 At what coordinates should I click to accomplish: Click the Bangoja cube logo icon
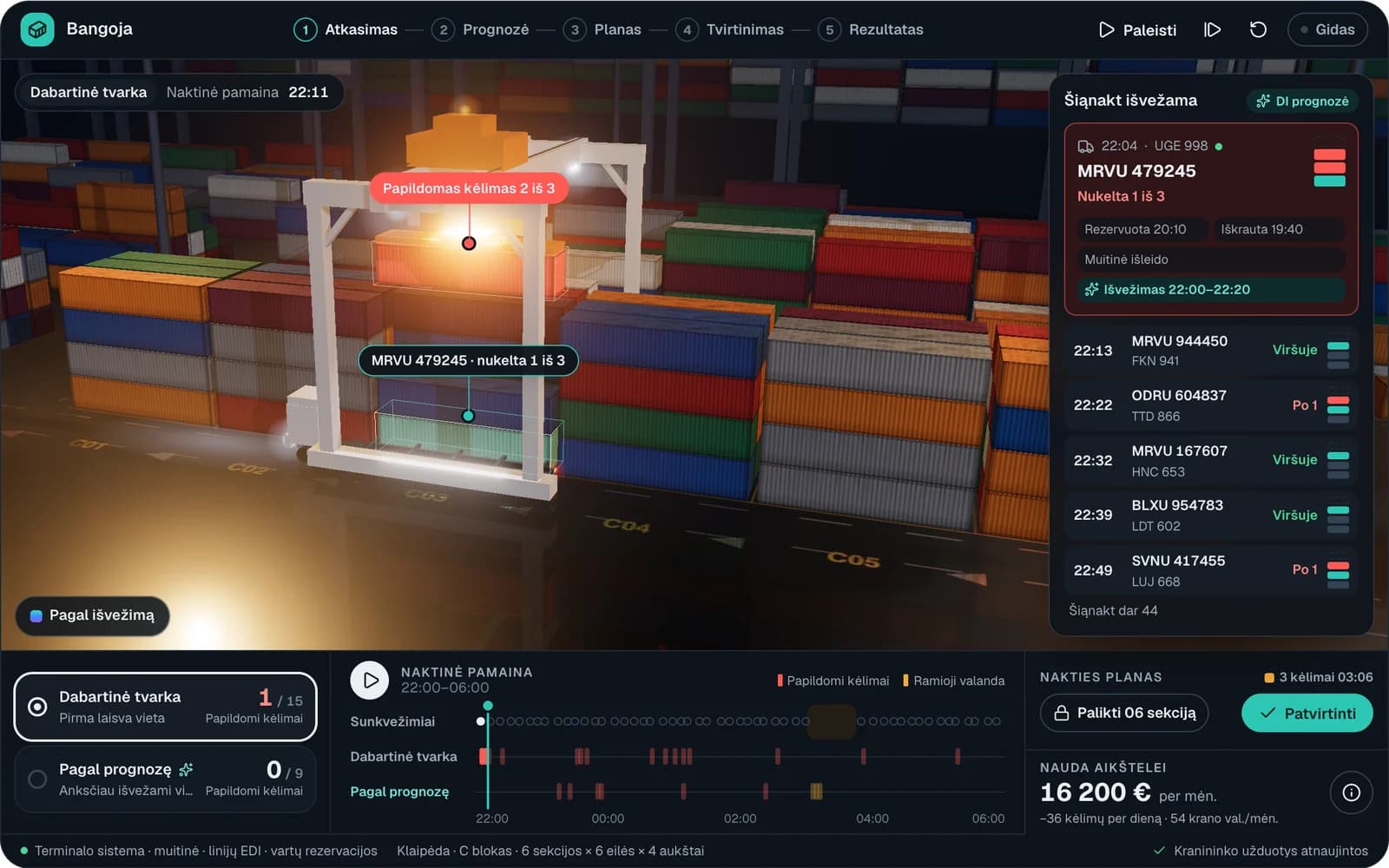[x=37, y=30]
